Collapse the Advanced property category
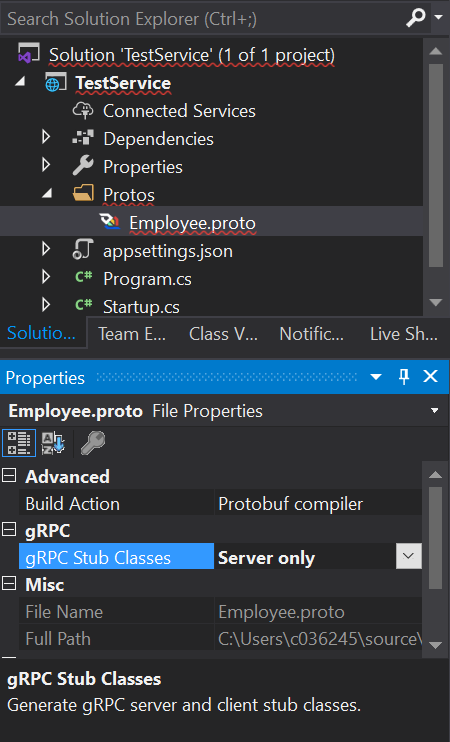The image size is (450, 742). [9, 476]
